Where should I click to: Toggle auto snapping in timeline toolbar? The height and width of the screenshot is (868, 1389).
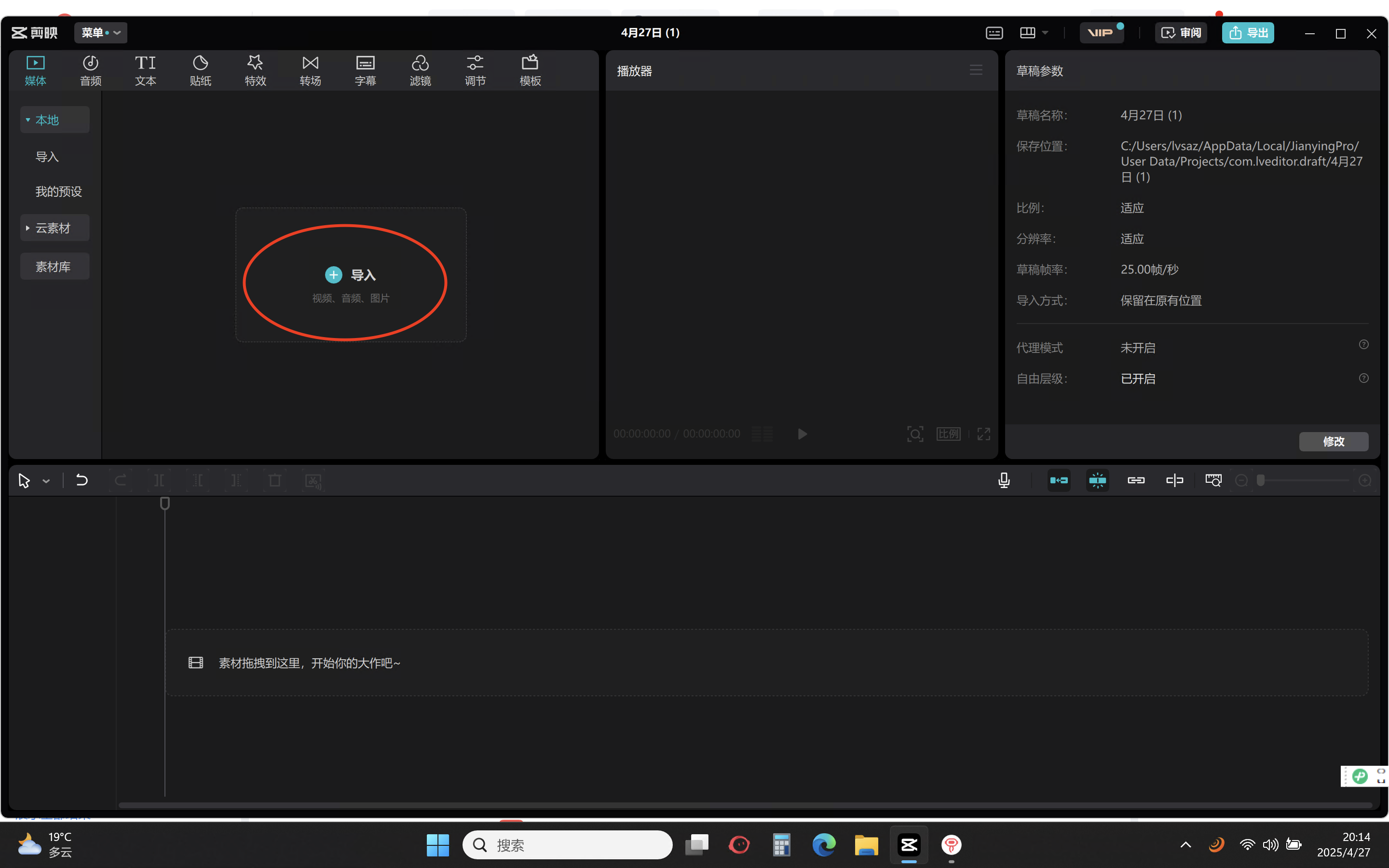(x=1097, y=480)
